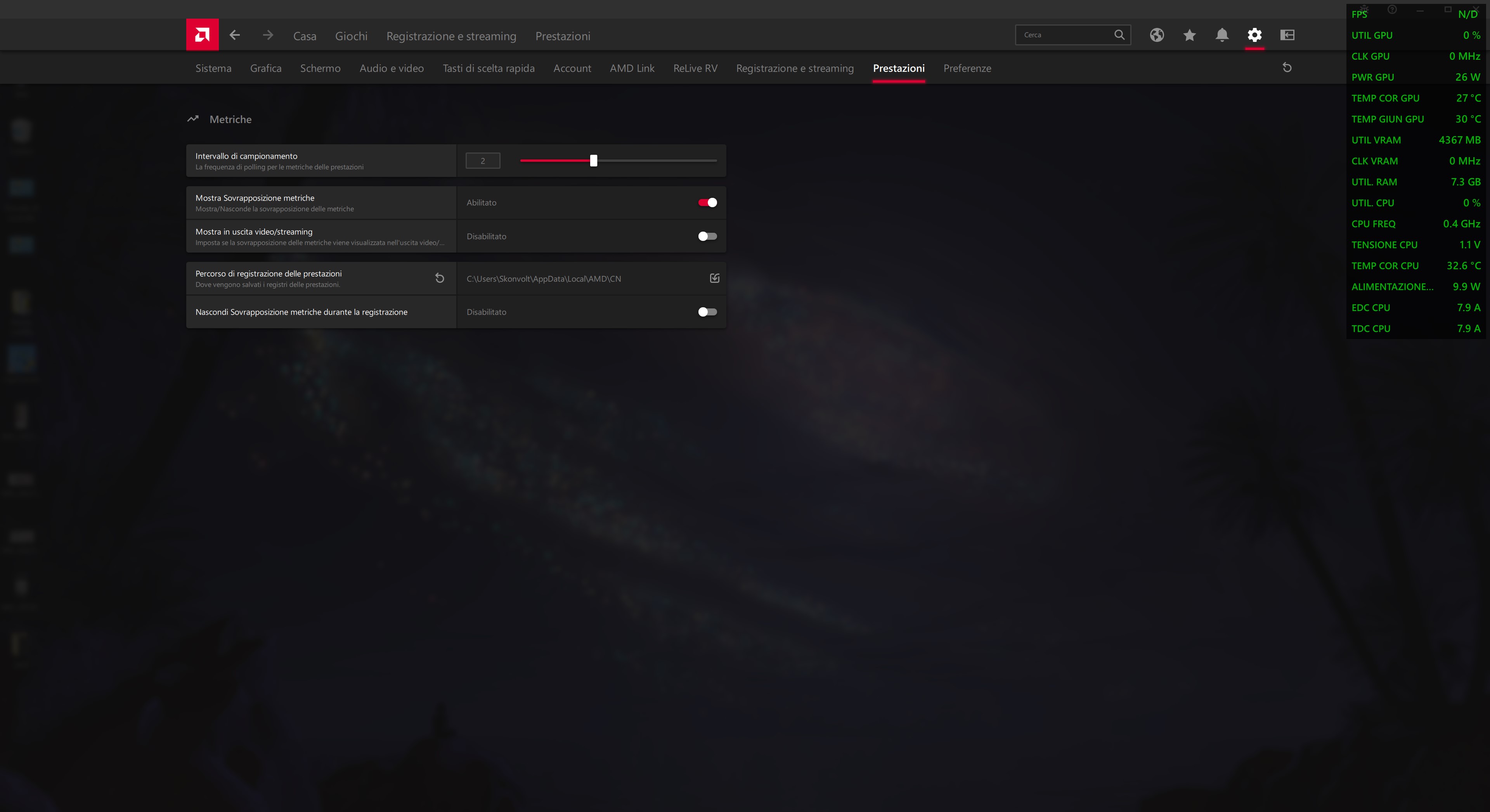Reset settings with top-right undo icon
This screenshot has width=1490, height=812.
pyautogui.click(x=1287, y=68)
